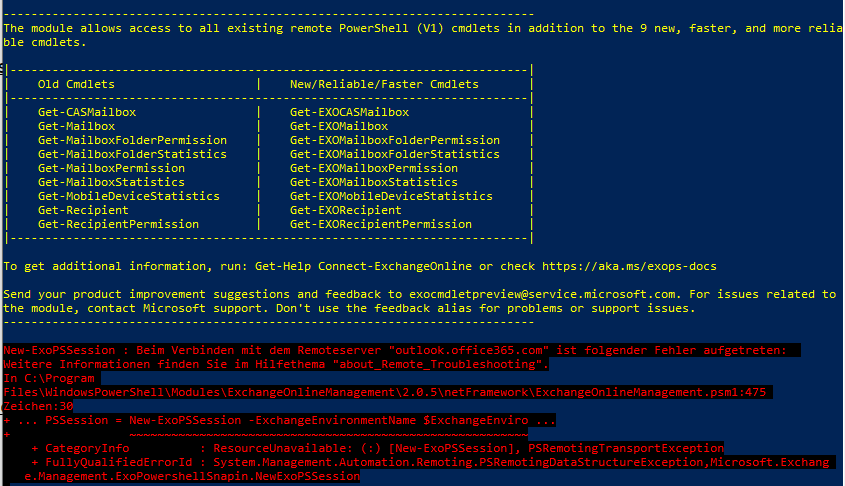Click the Get-CASMailbox old cmdlet
This screenshot has height=486, width=845.
tap(86, 113)
